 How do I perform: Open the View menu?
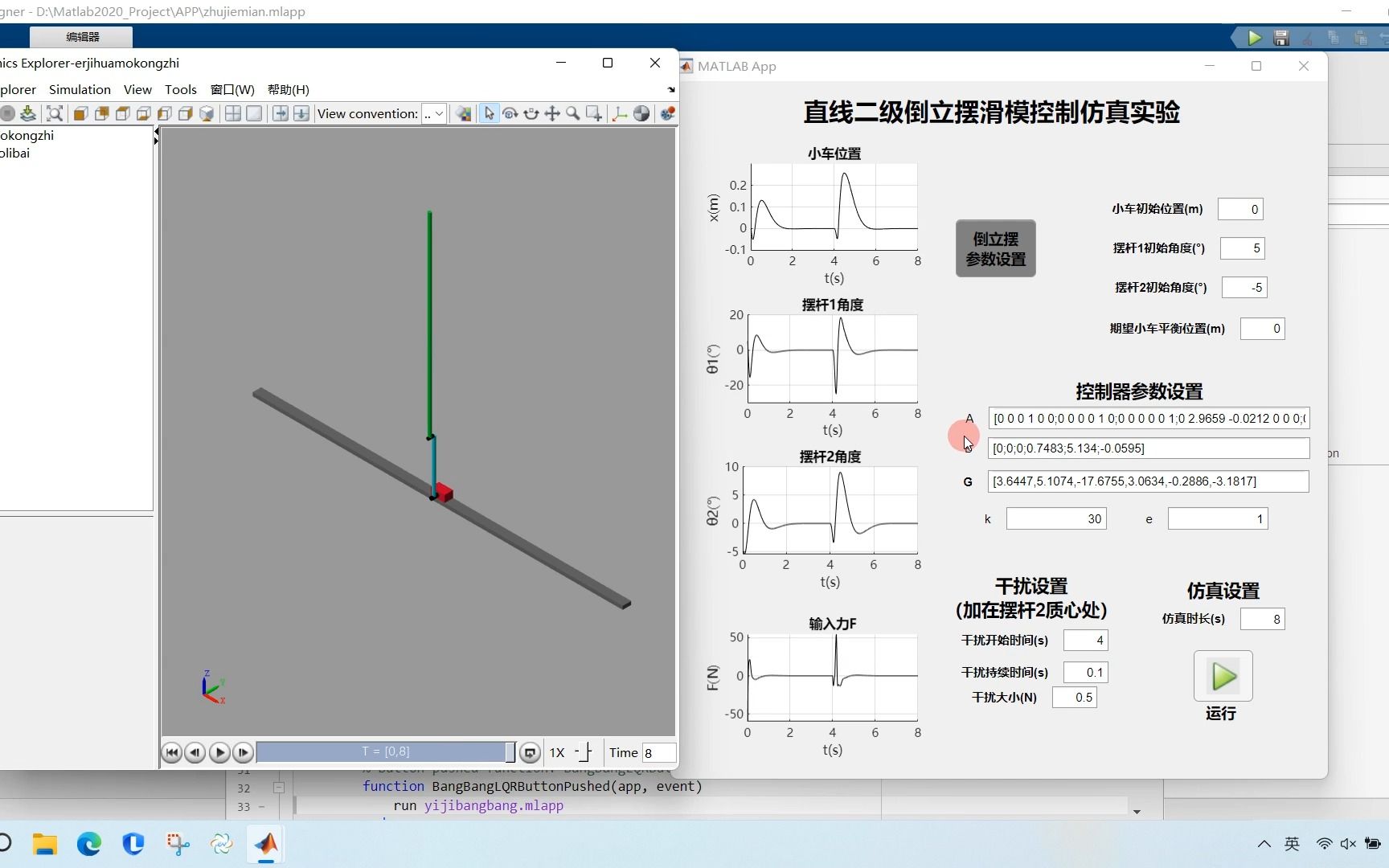click(x=137, y=89)
